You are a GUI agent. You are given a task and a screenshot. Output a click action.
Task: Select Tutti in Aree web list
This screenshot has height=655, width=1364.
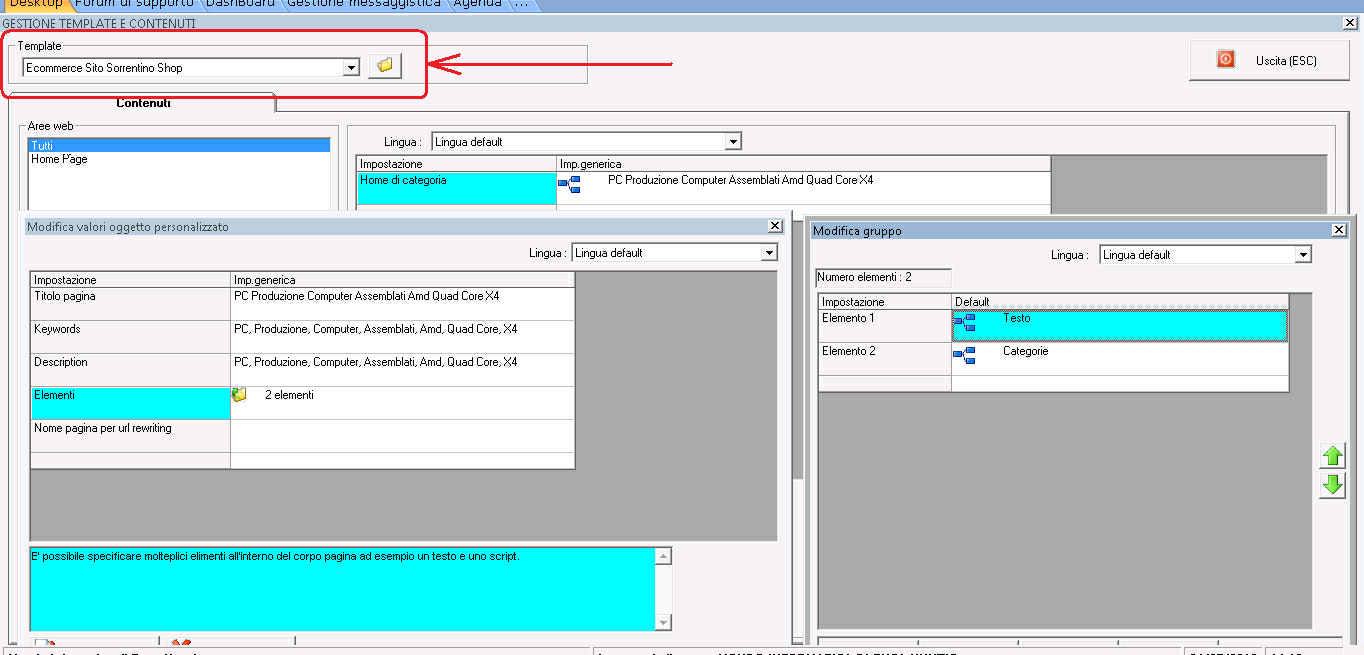179,146
